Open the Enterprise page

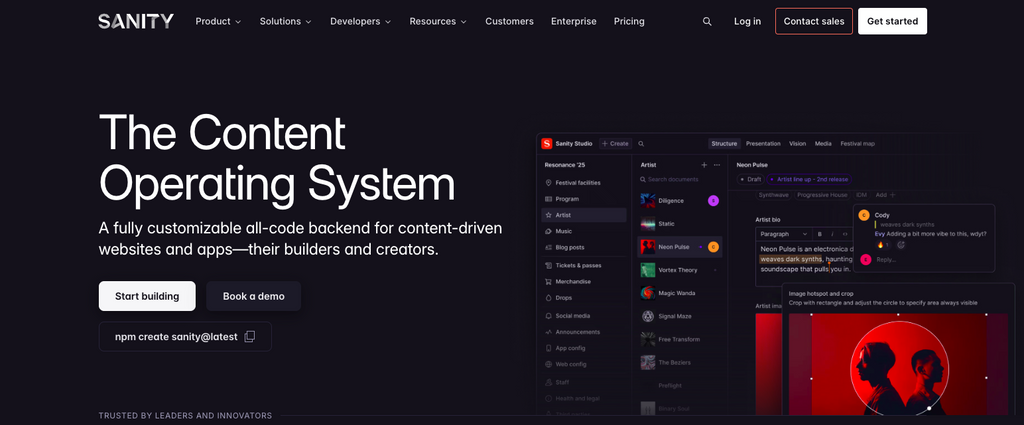click(x=573, y=22)
